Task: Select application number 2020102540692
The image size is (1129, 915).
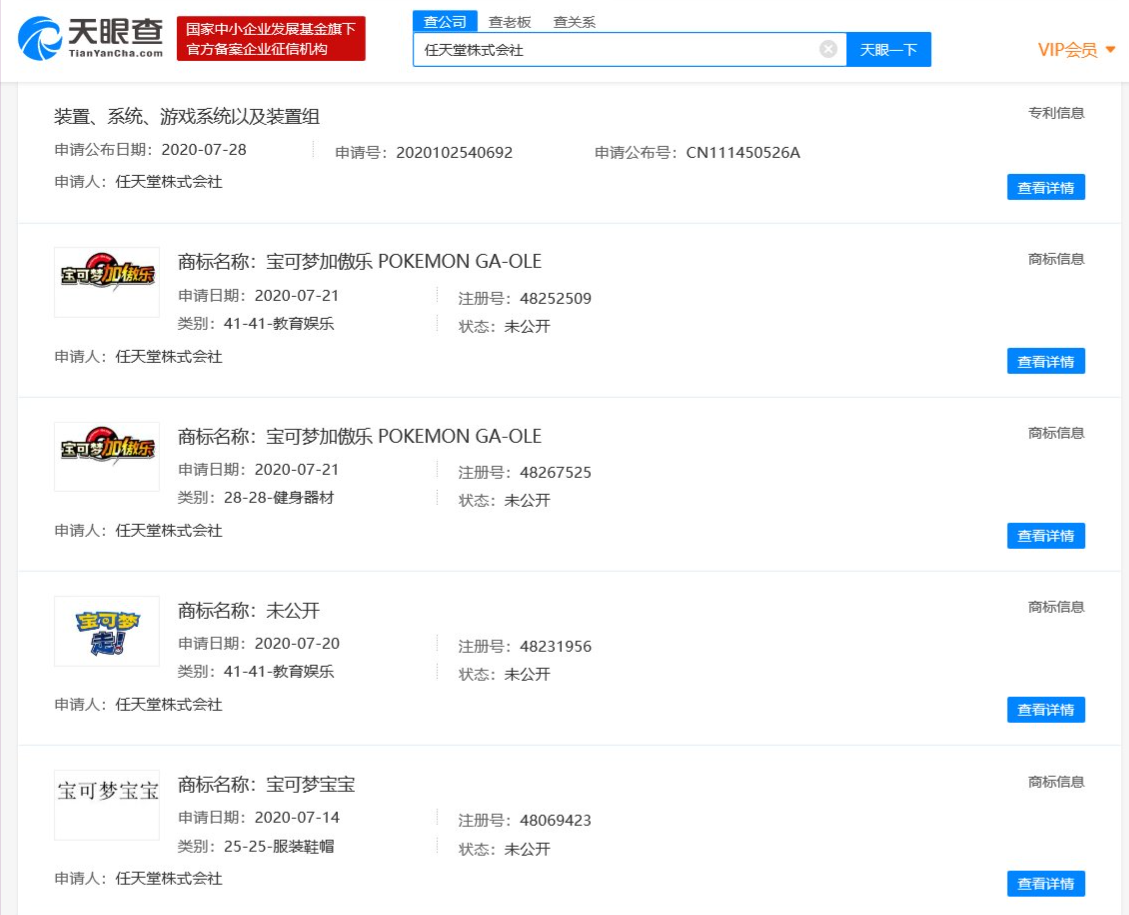Action: coord(454,153)
